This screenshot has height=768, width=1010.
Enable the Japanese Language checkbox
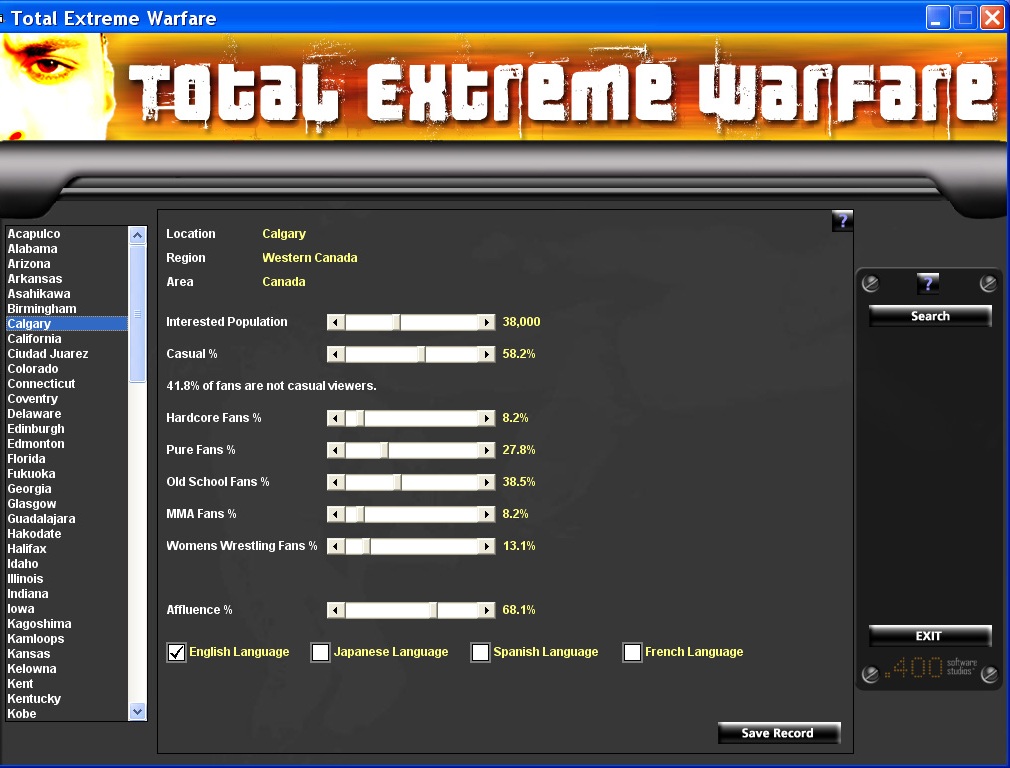(x=321, y=653)
